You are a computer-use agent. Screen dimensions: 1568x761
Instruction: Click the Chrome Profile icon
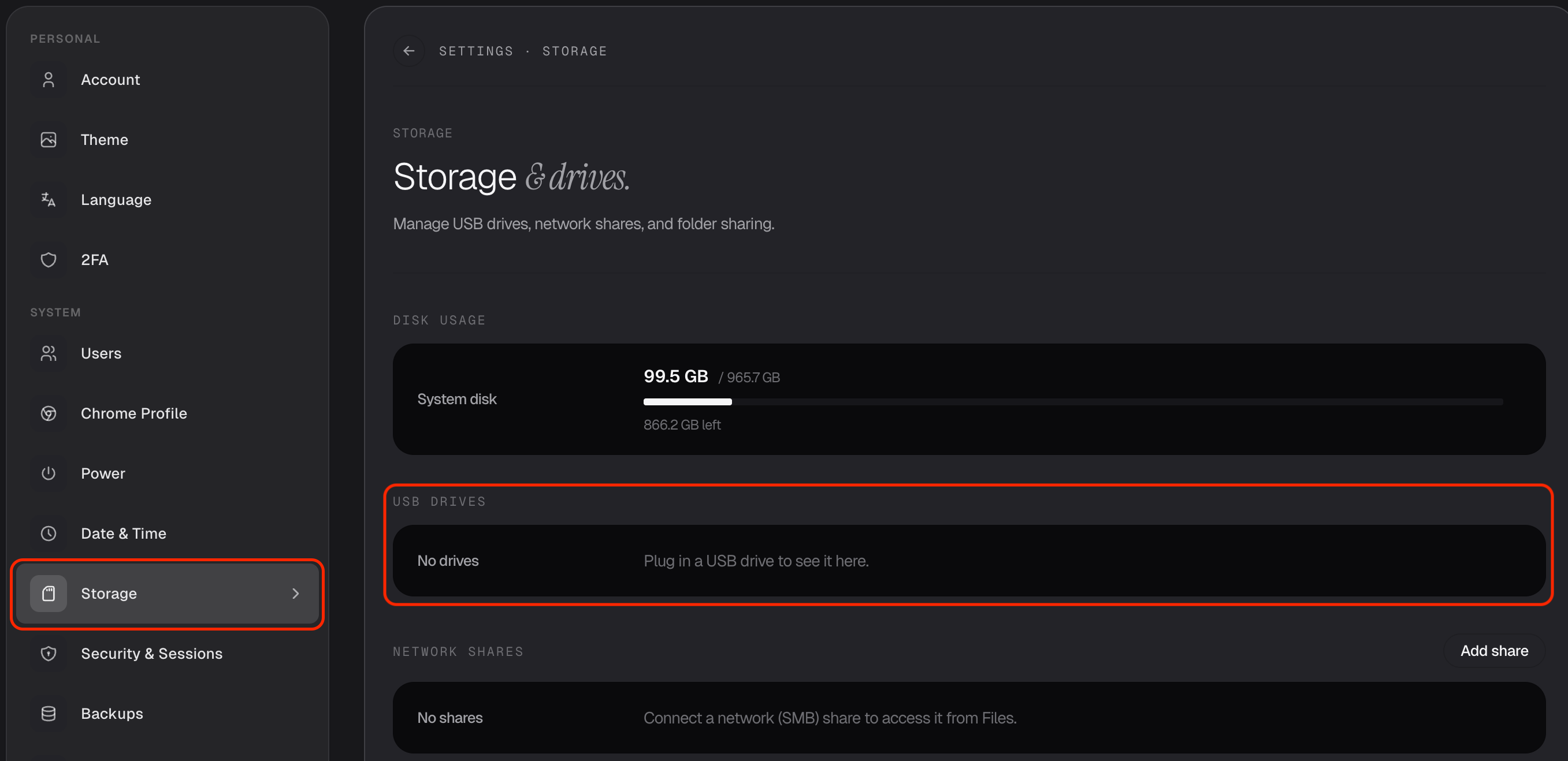tap(49, 413)
